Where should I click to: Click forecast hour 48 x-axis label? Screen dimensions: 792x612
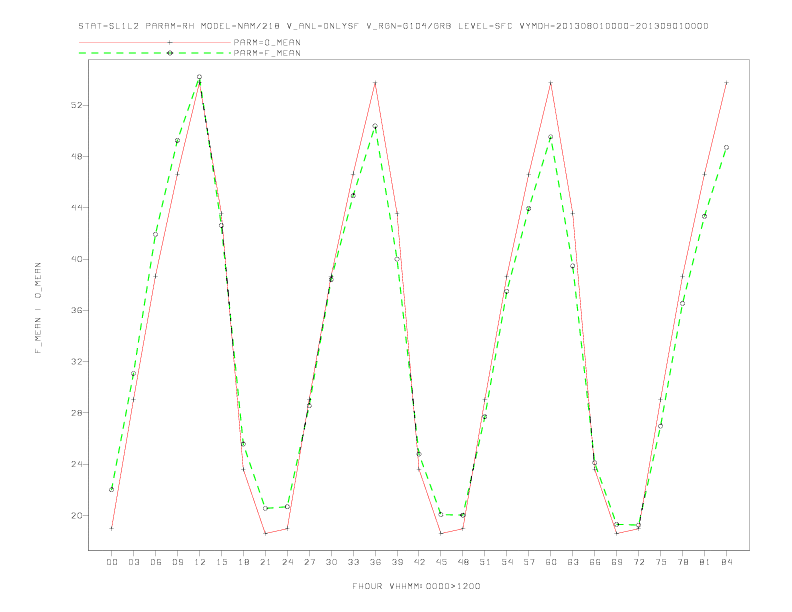pos(463,562)
